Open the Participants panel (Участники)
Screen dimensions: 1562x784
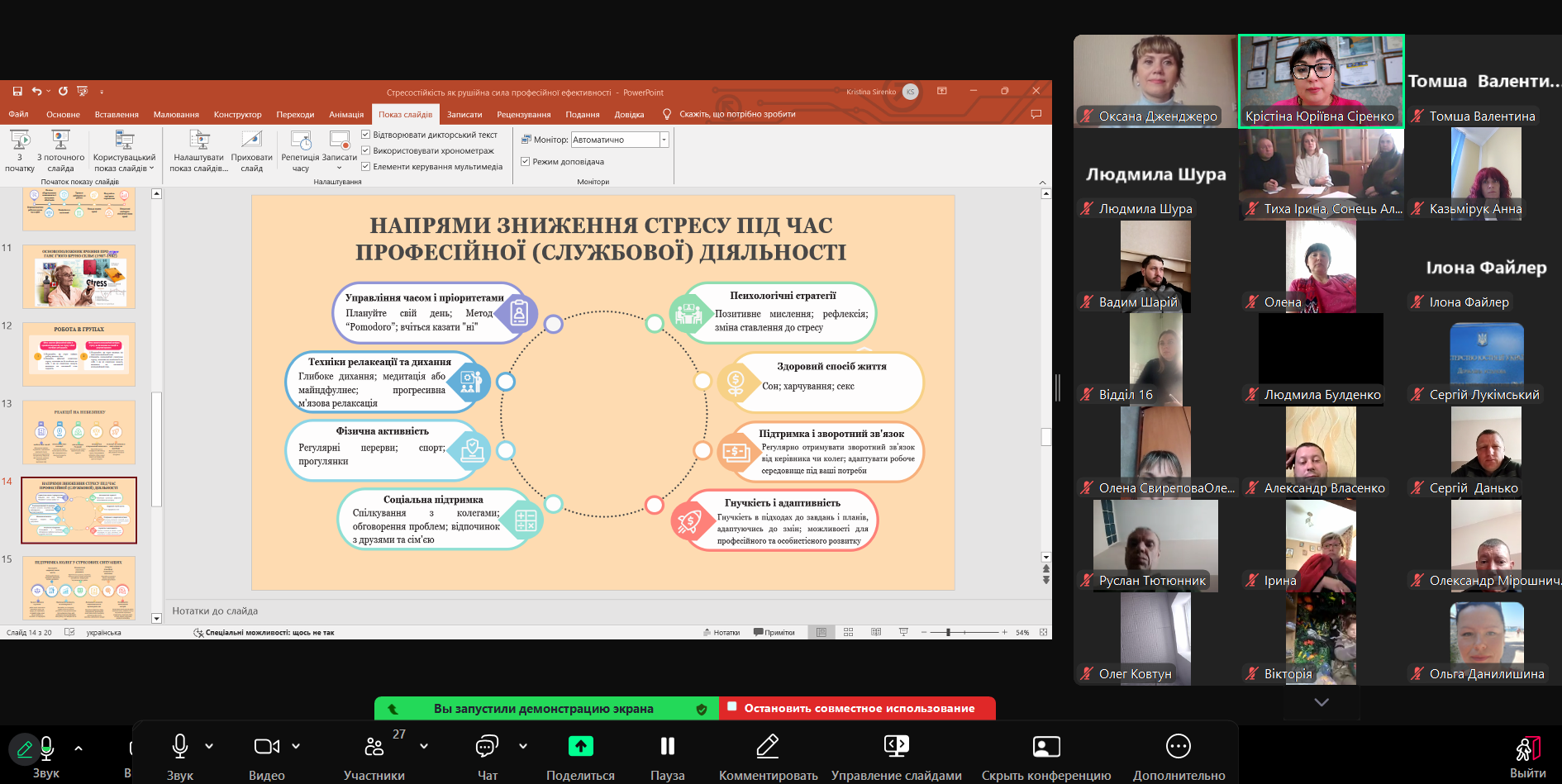click(x=374, y=747)
